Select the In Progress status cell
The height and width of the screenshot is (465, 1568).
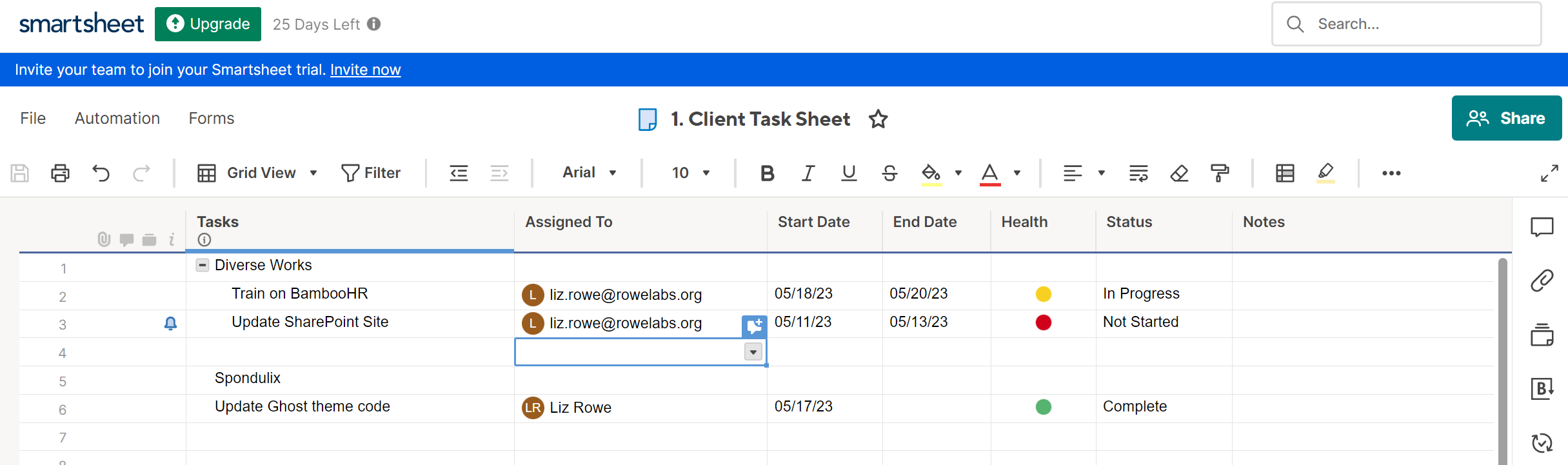tap(1164, 295)
